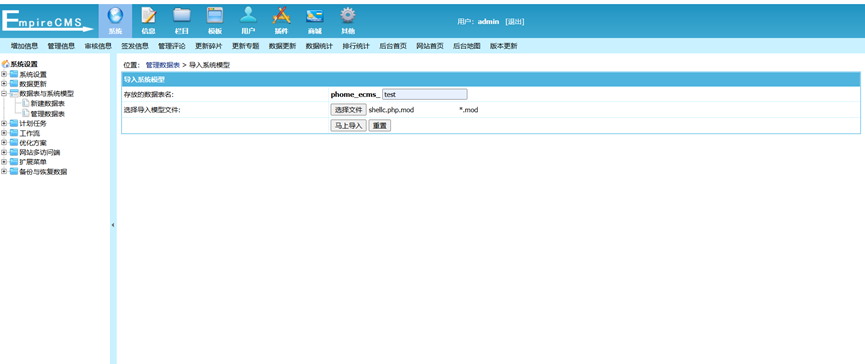Select the 备份与恢复数据 tree label
The height and width of the screenshot is (364, 865).
(x=43, y=172)
